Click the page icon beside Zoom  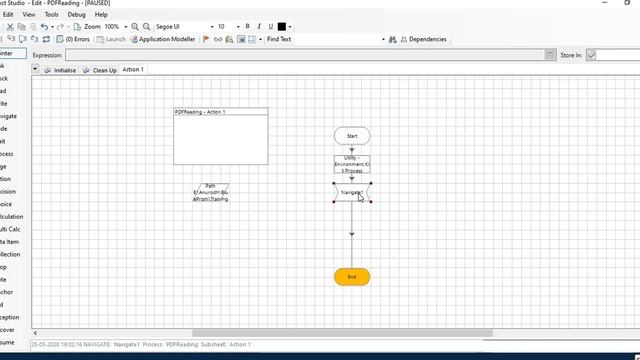click(77, 27)
